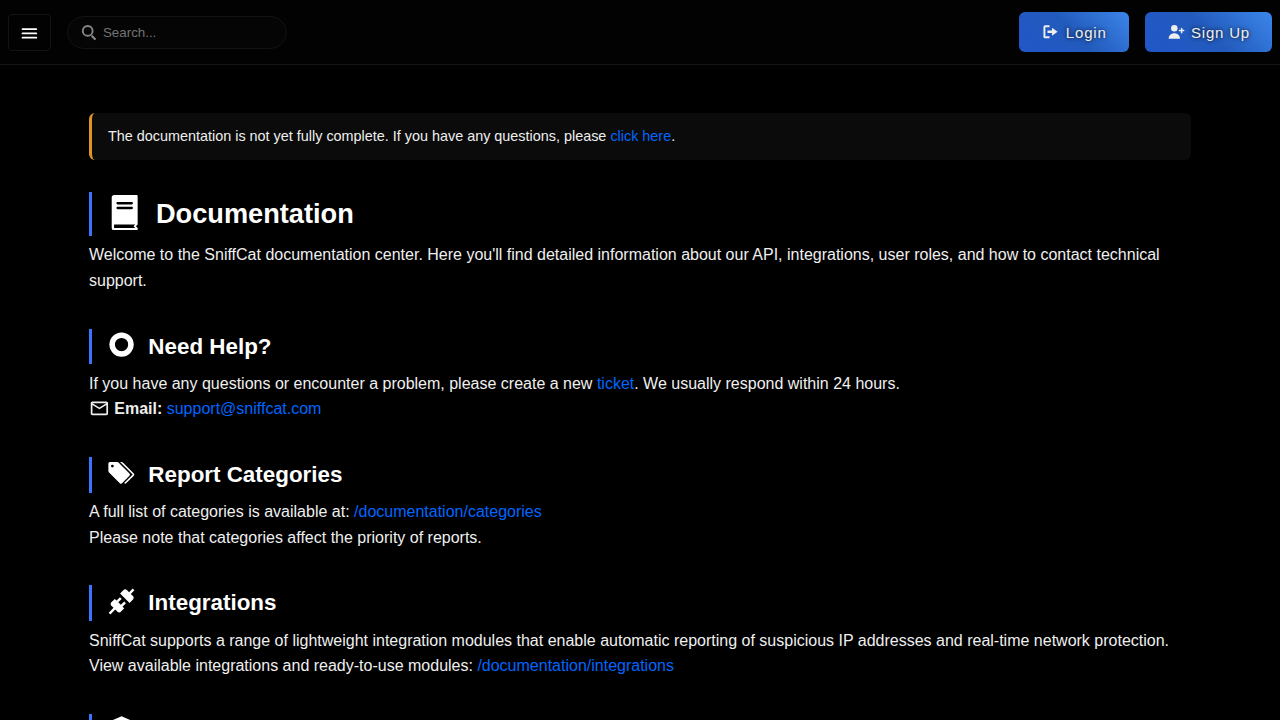Click the Integrations heading text
Screen dimensions: 1280x720
[212, 602]
